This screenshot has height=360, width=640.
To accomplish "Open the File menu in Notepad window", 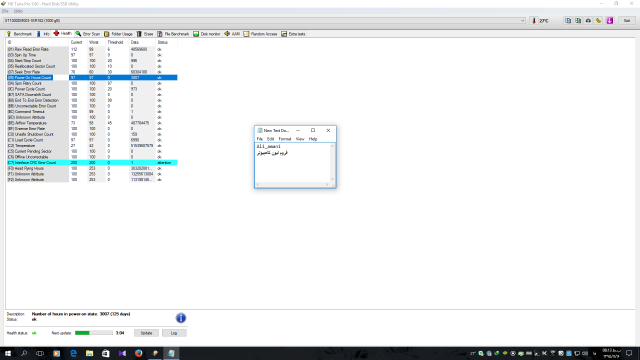I will click(x=260, y=139).
